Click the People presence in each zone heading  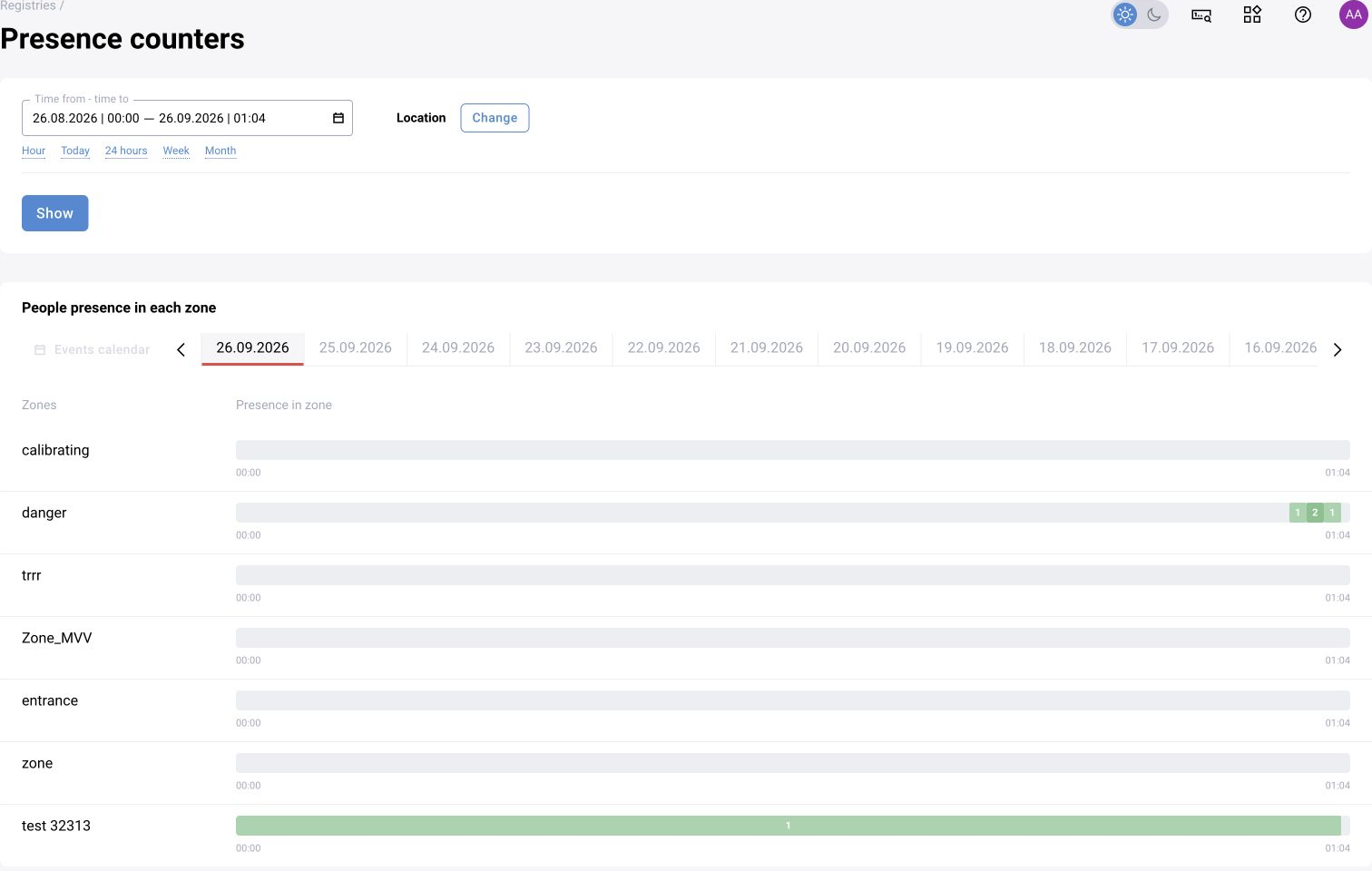(119, 308)
